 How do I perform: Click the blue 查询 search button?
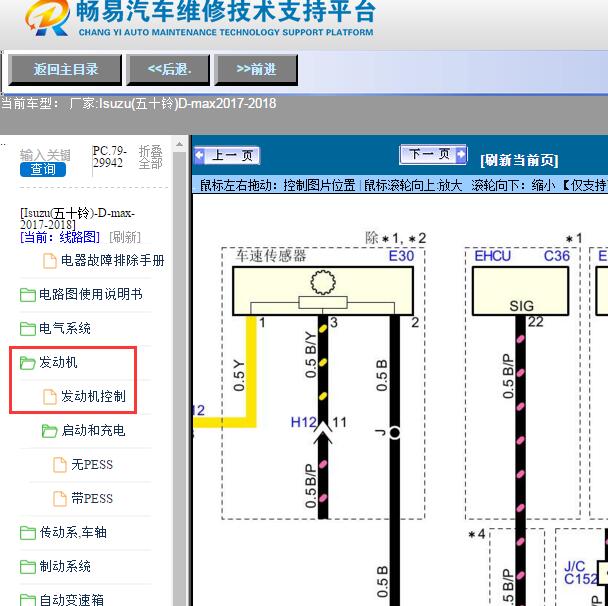pyautogui.click(x=43, y=169)
